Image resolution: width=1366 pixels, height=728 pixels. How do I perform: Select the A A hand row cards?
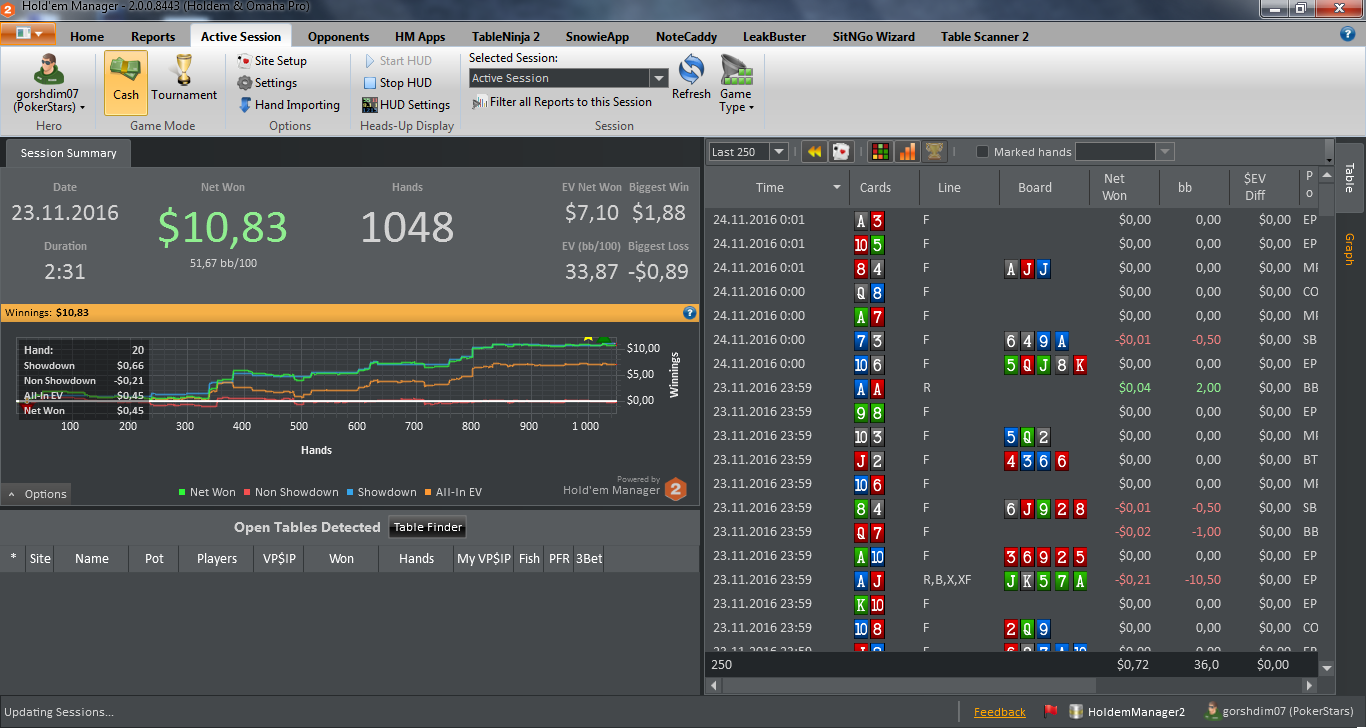click(869, 388)
